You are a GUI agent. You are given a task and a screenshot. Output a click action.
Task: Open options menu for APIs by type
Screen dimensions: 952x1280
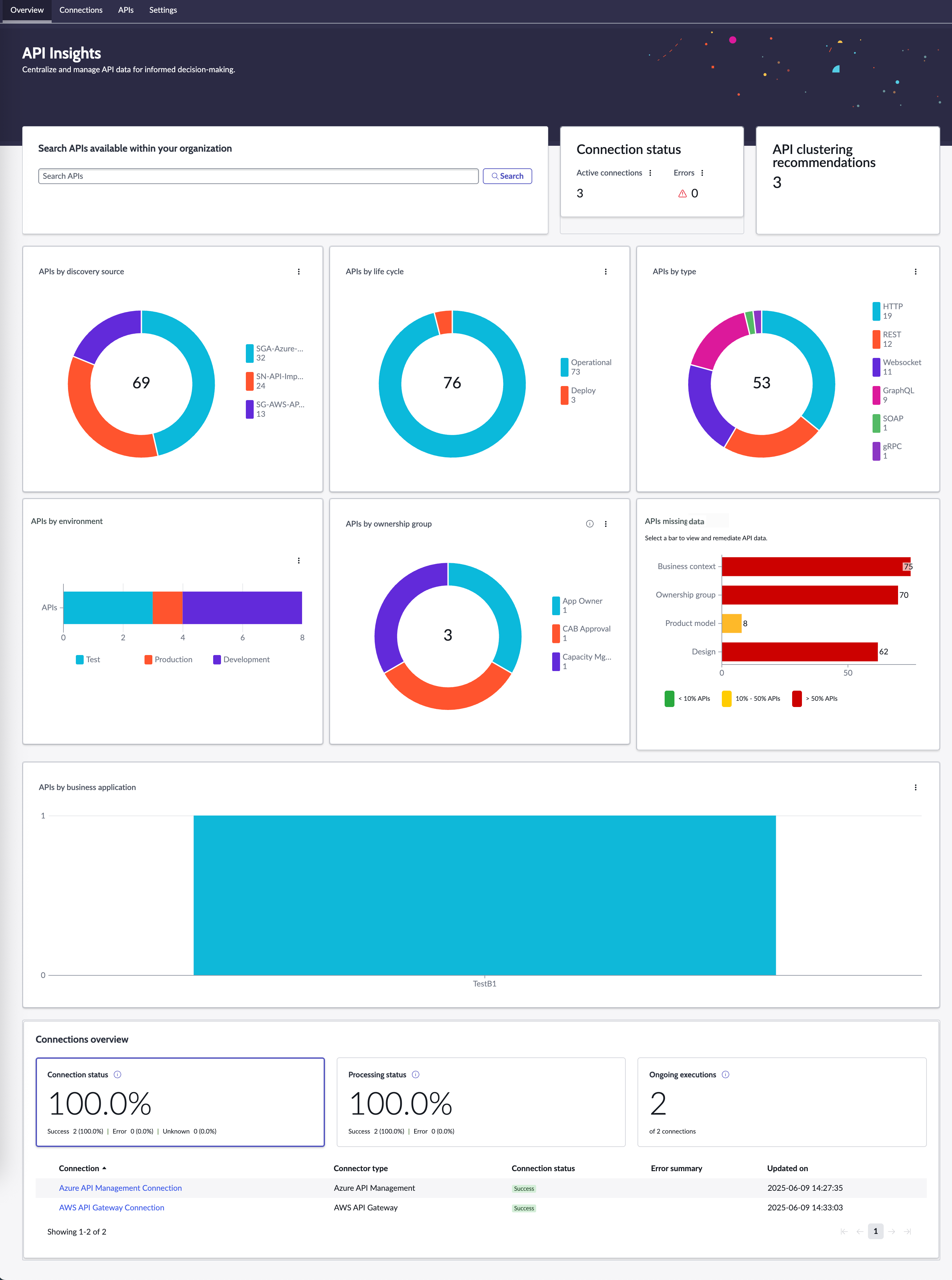916,271
